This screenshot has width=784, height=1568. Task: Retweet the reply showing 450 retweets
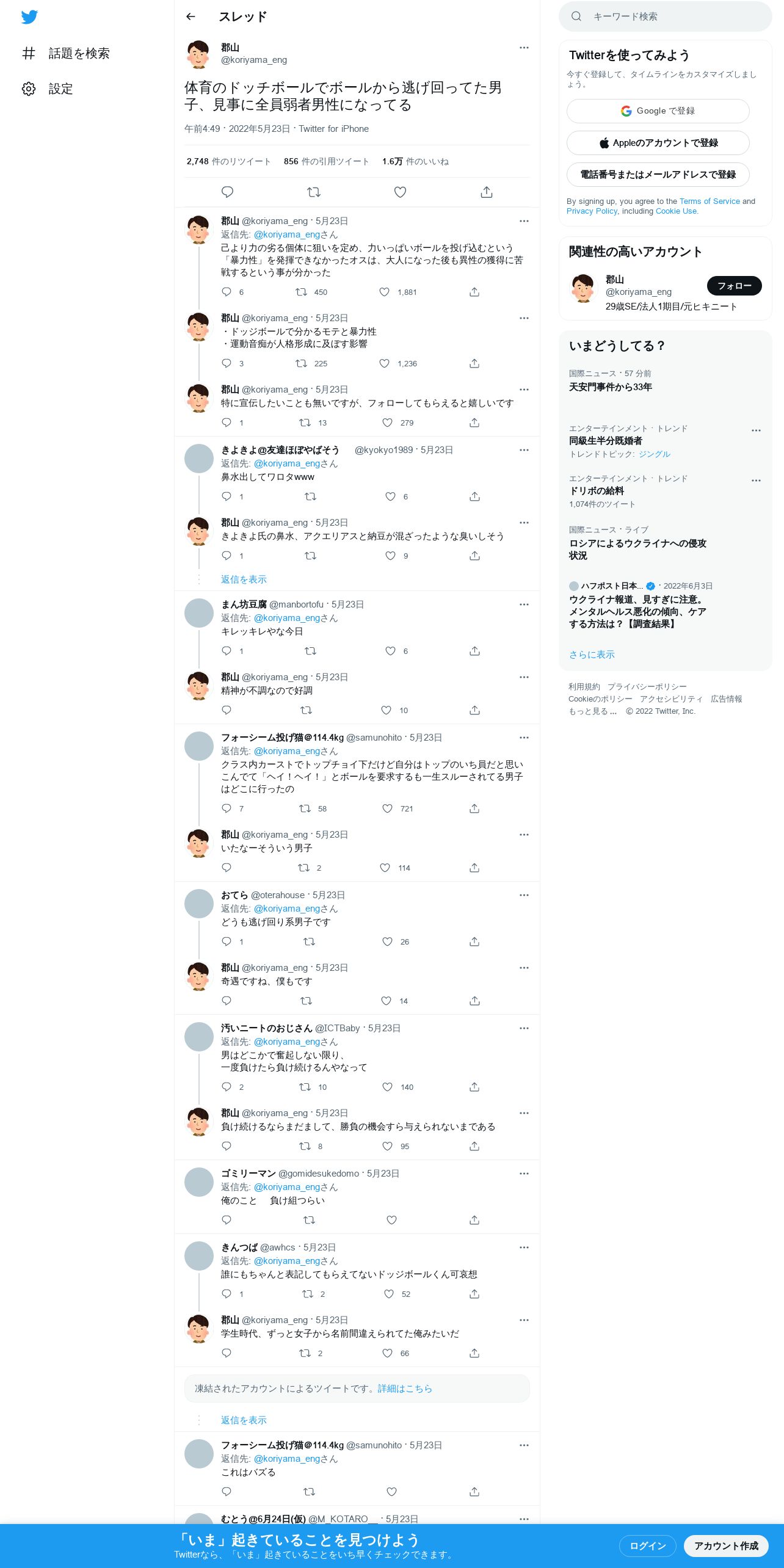point(301,292)
